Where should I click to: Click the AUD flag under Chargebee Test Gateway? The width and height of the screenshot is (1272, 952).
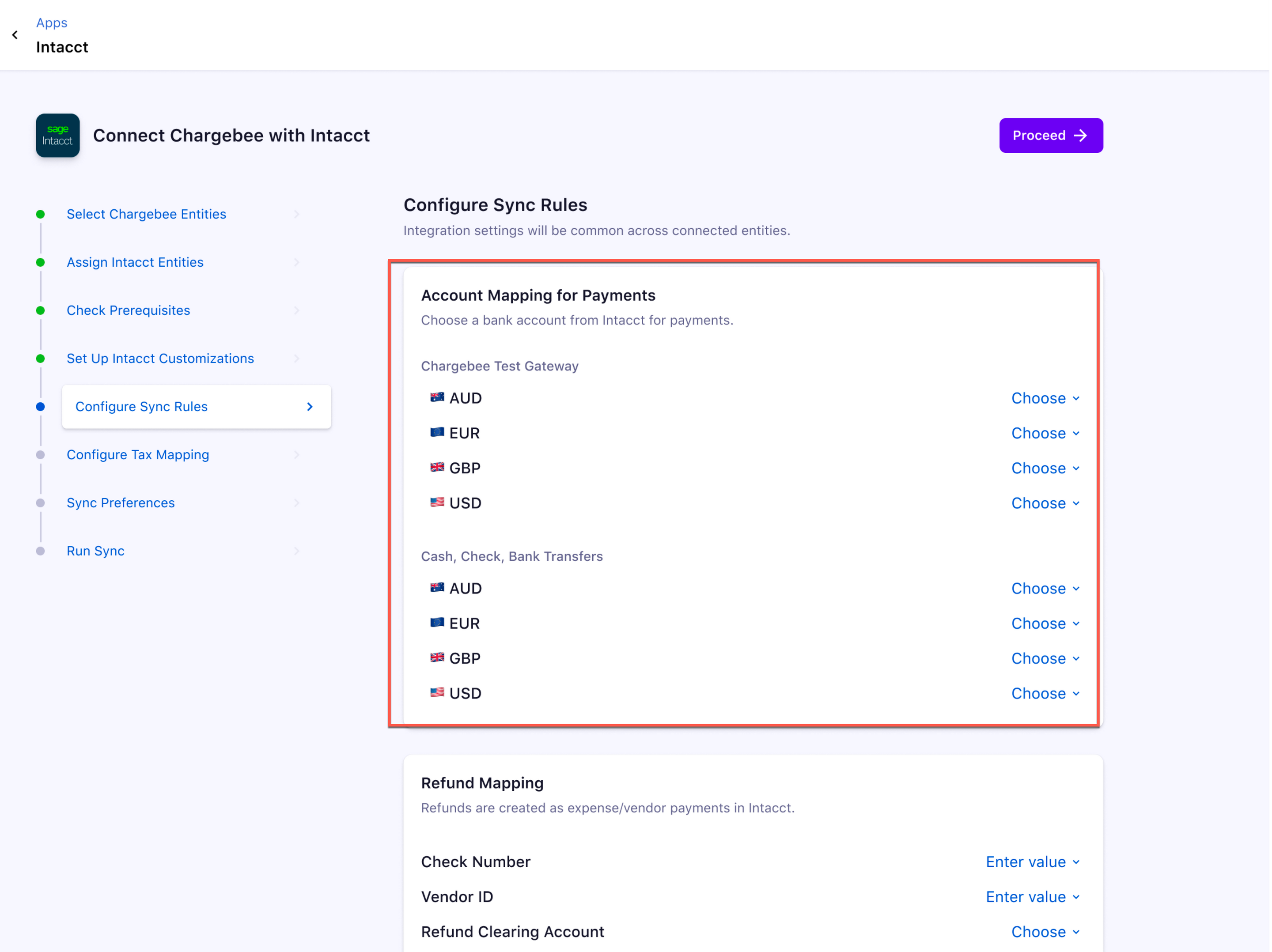pyautogui.click(x=438, y=398)
